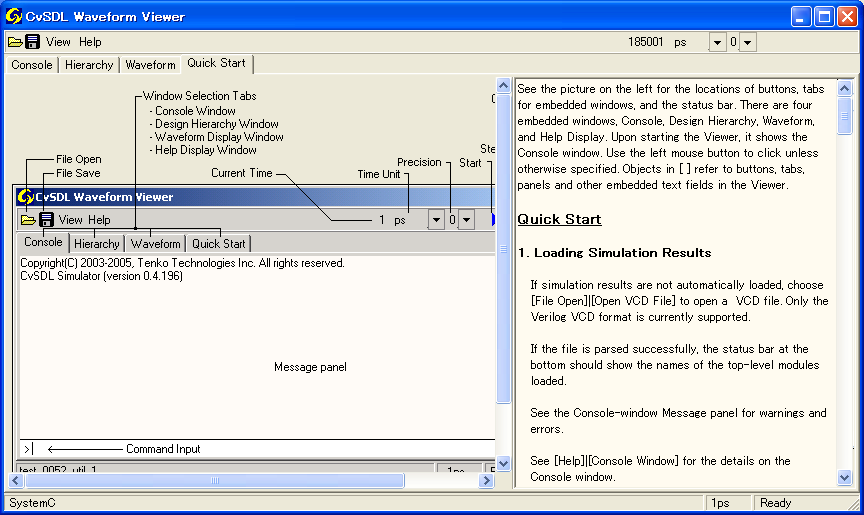This screenshot has height=515, width=864.
Task: Click right arrow of horizontal scrollbar
Action: pyautogui.click(x=486, y=480)
